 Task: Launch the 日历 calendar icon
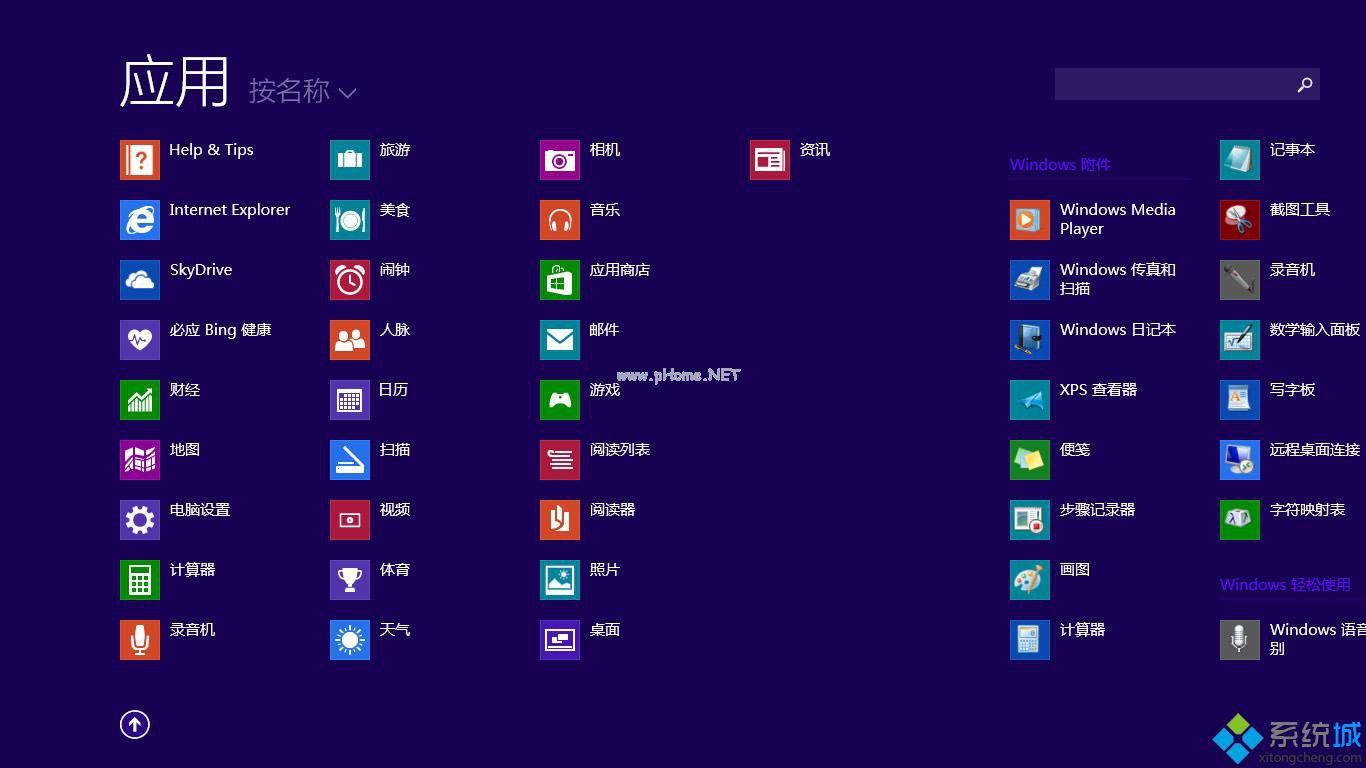(x=350, y=400)
